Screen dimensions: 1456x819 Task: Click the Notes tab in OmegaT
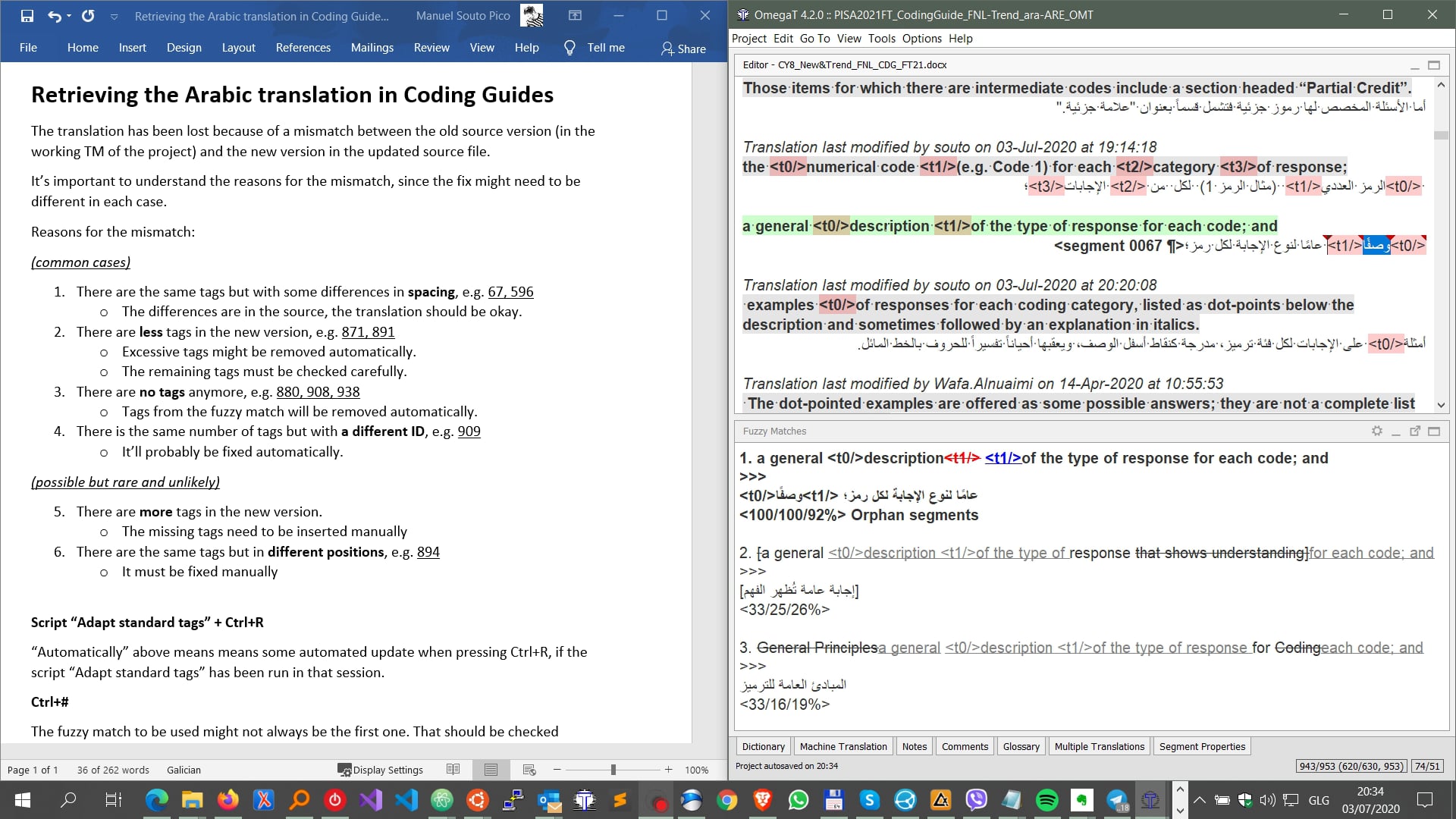(x=912, y=746)
